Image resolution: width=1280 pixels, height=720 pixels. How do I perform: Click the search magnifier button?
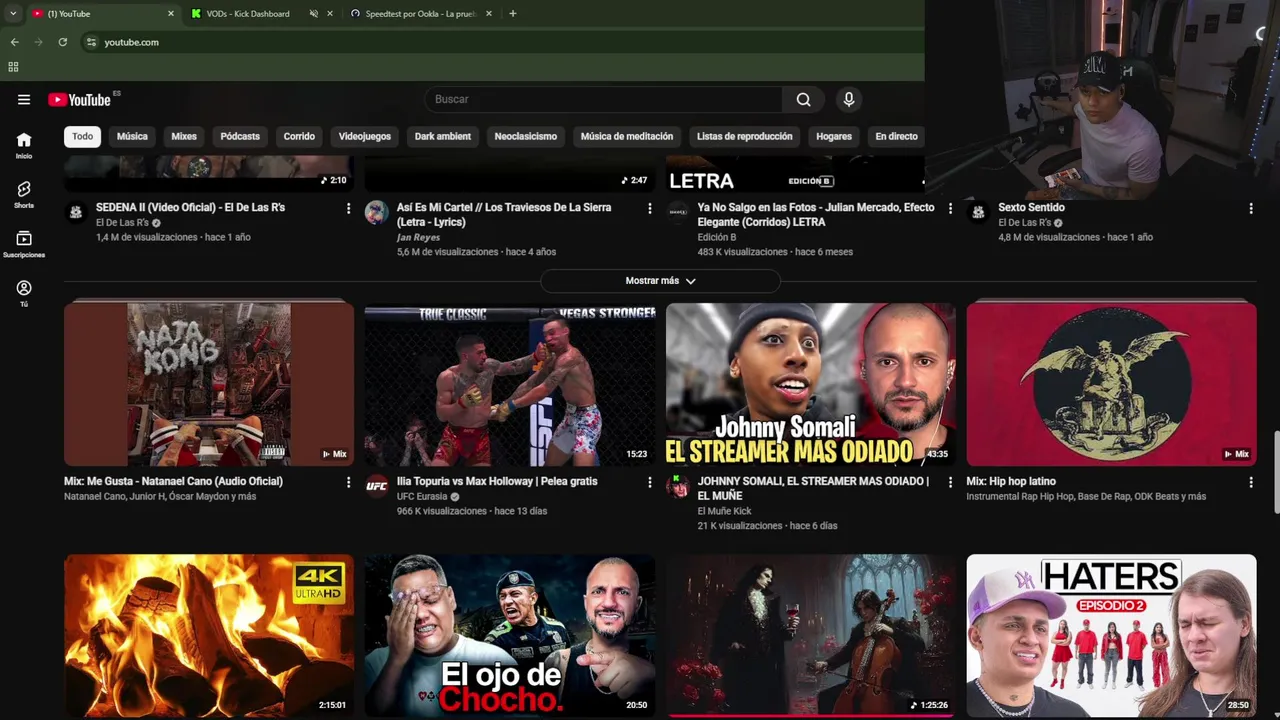(803, 99)
